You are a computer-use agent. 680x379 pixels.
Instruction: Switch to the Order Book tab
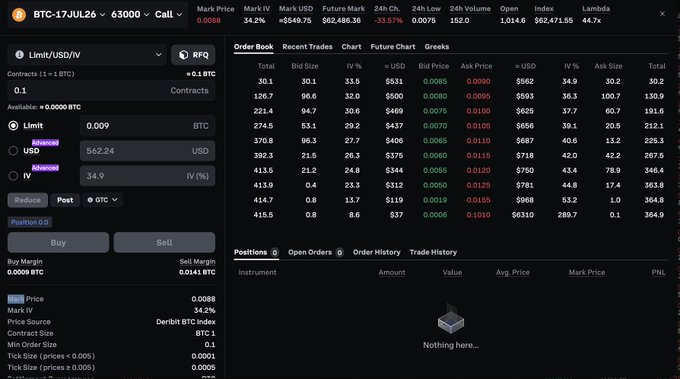coord(253,47)
